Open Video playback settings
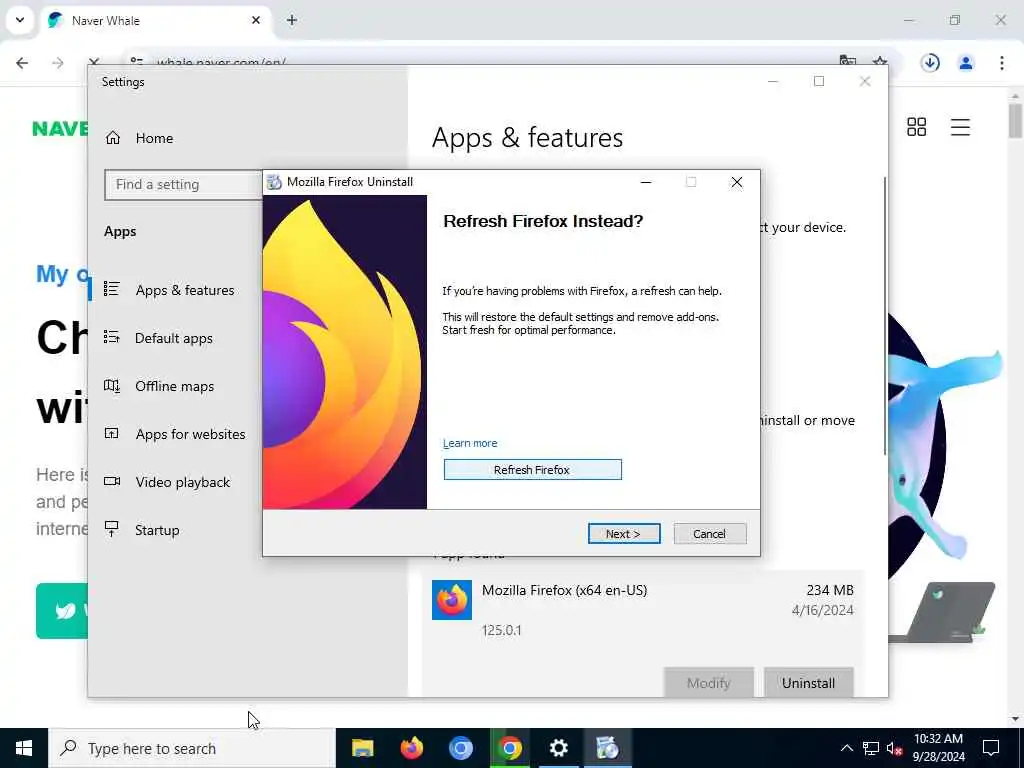Screen dimensions: 1024x768 [182, 482]
